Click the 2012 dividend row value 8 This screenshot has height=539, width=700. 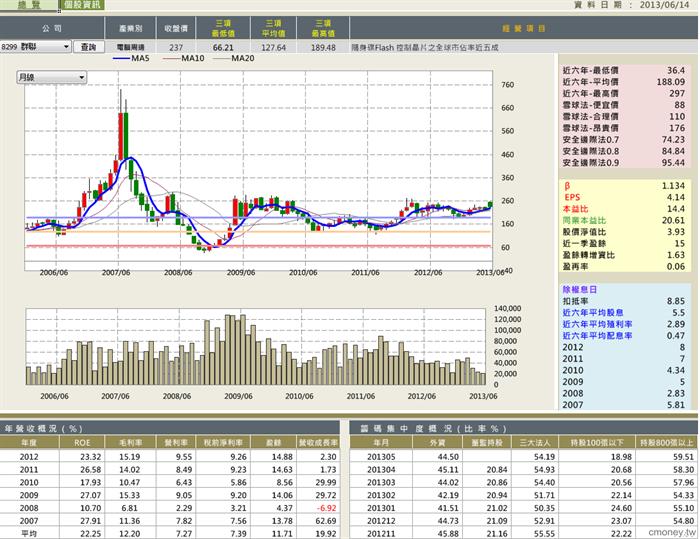click(682, 347)
